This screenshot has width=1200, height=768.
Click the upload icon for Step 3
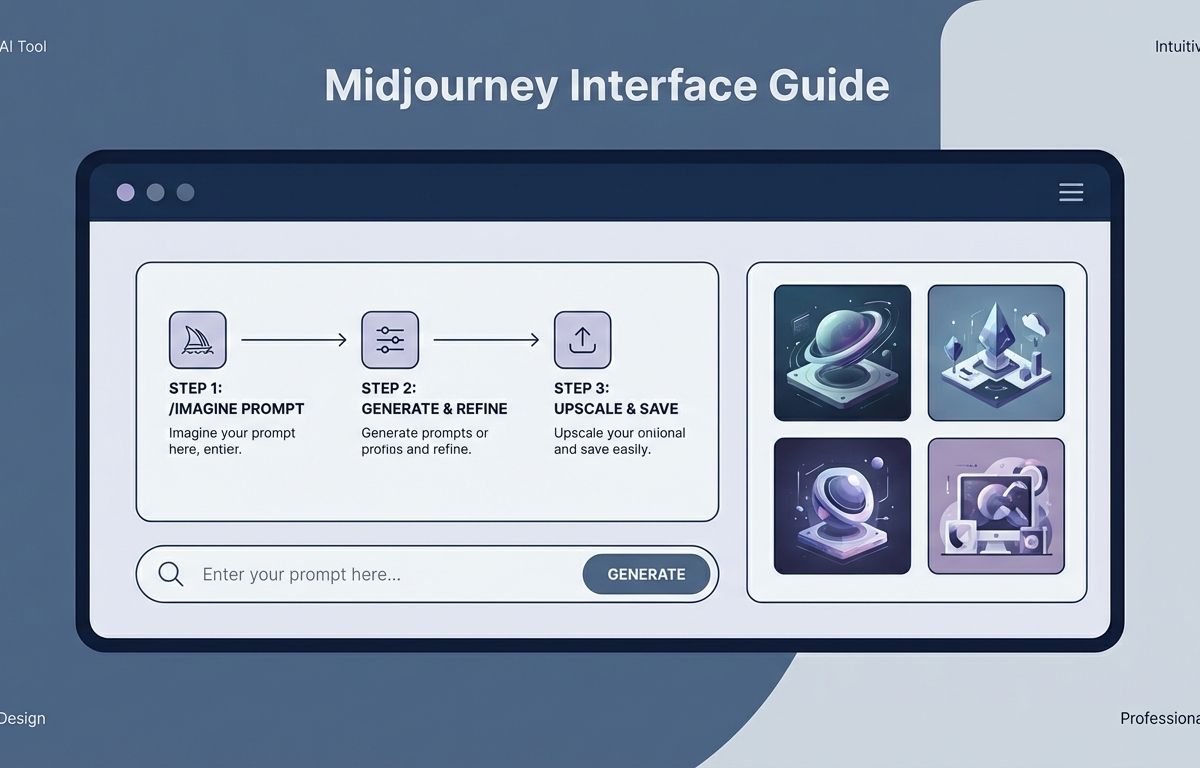click(582, 340)
